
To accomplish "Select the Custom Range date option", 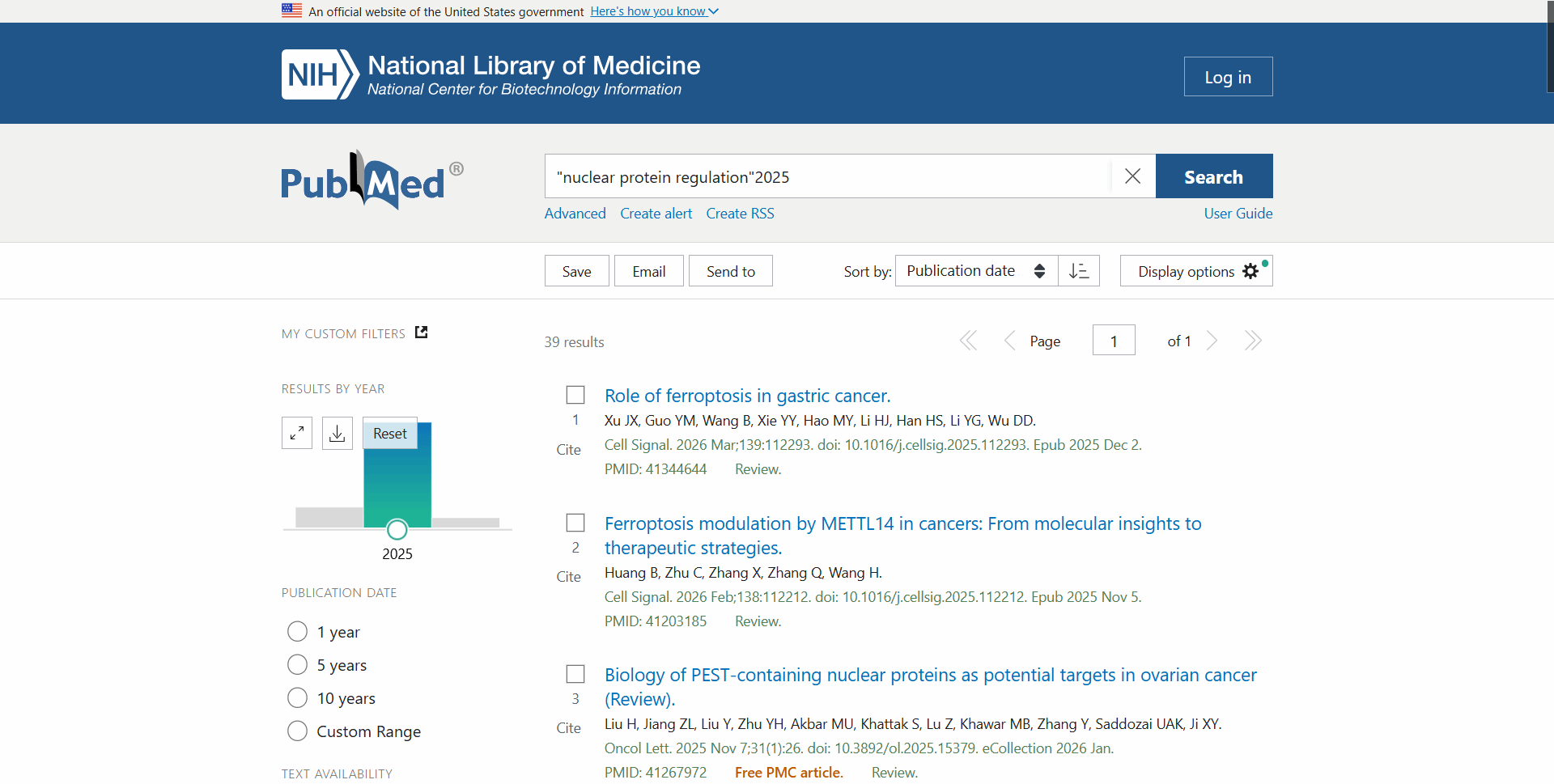I will click(298, 731).
